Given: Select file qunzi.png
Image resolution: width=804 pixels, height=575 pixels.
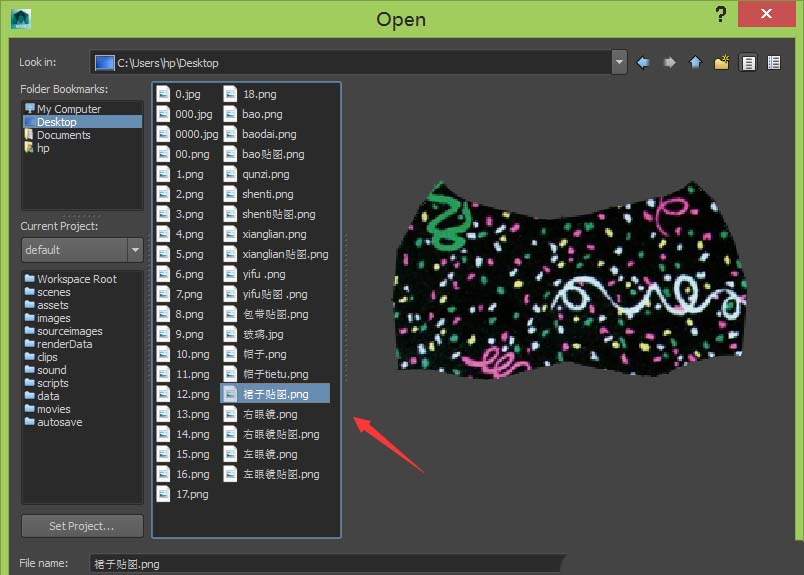Looking at the screenshot, I should click(x=257, y=174).
